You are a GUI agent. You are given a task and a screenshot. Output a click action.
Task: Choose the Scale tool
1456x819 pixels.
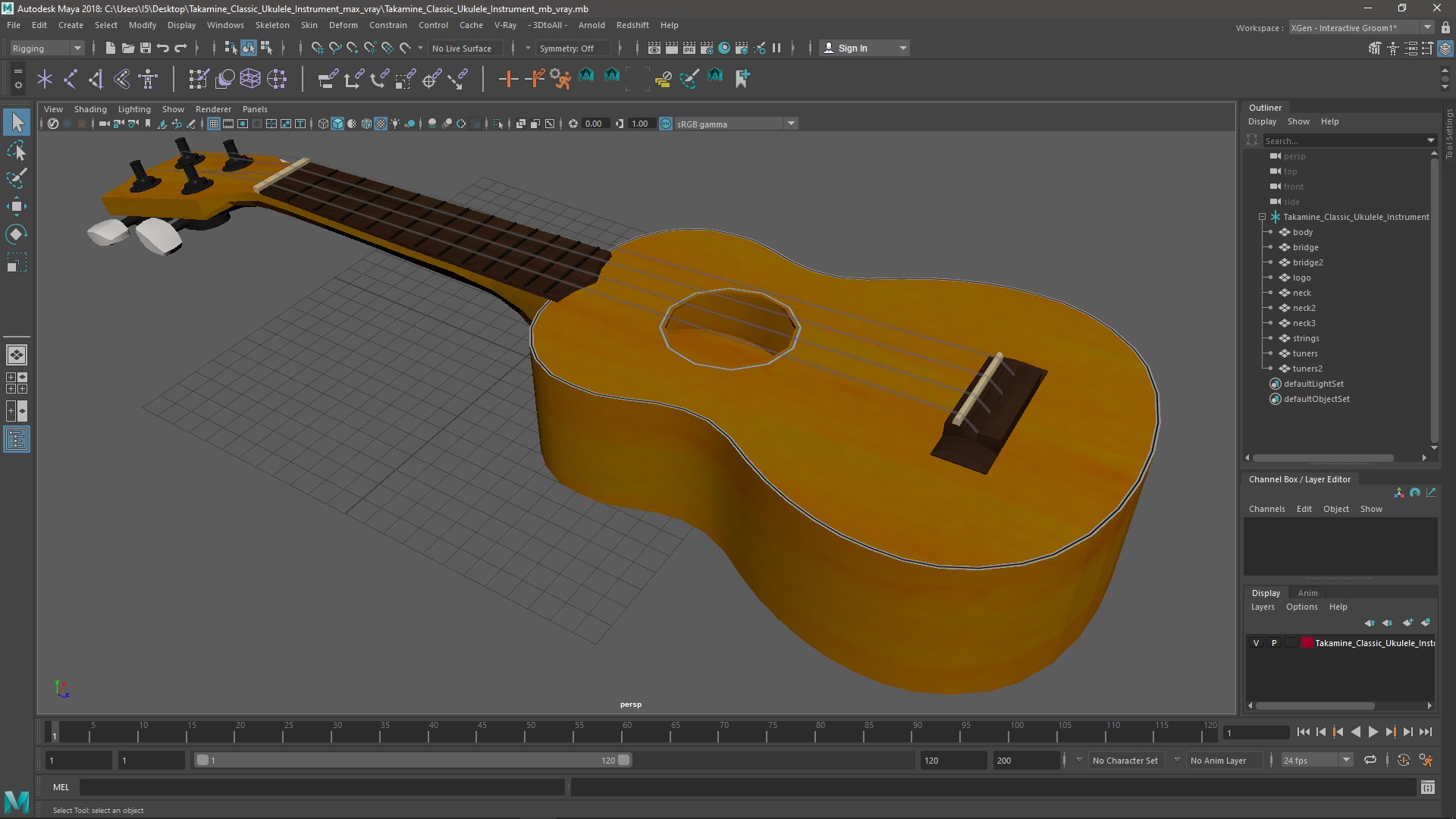(x=17, y=262)
